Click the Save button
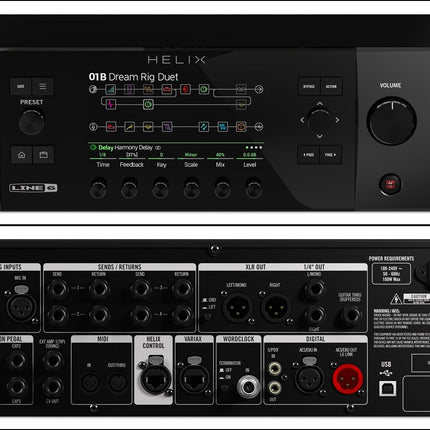The image size is (430, 430). point(21,86)
